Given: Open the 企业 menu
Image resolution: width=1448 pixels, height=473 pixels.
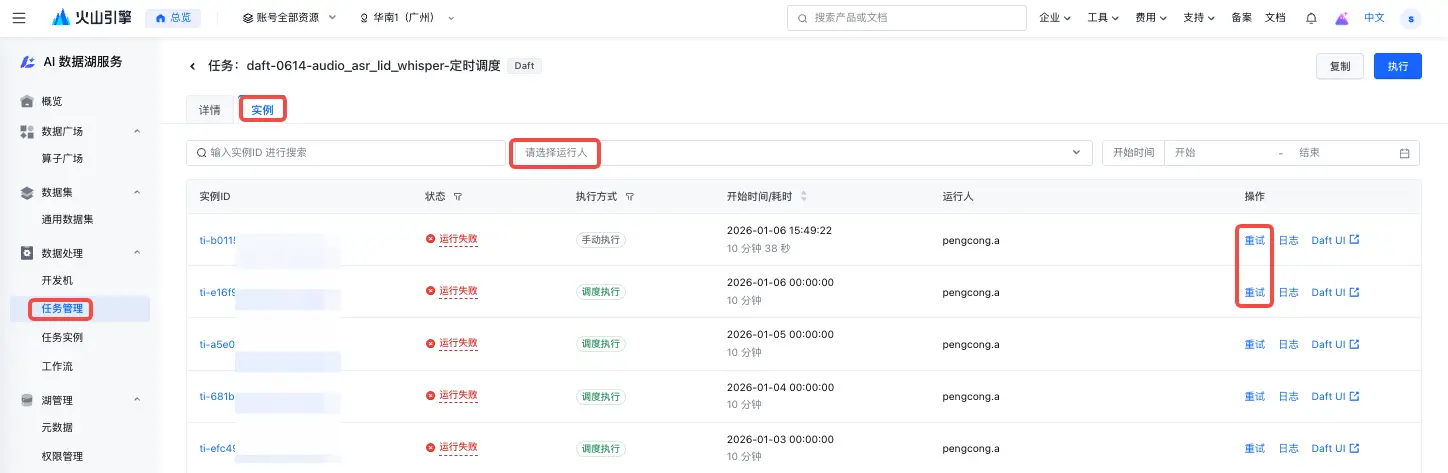Looking at the screenshot, I should pyautogui.click(x=1055, y=18).
